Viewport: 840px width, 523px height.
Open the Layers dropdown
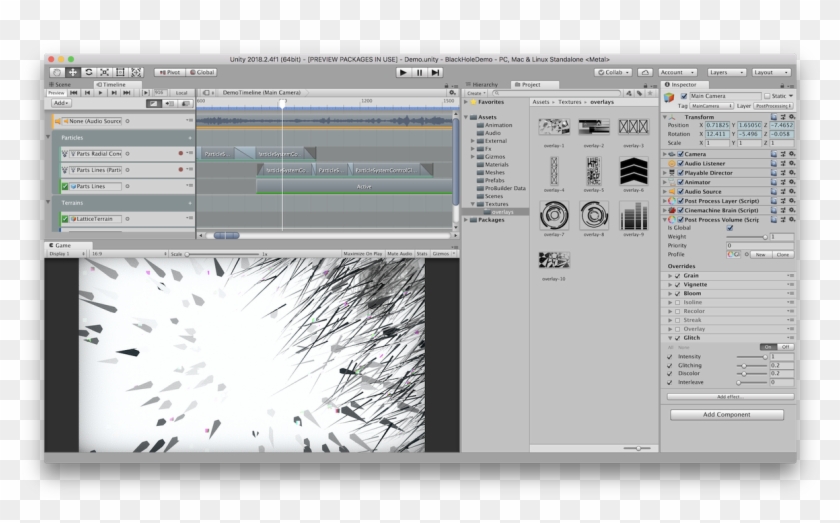click(726, 72)
